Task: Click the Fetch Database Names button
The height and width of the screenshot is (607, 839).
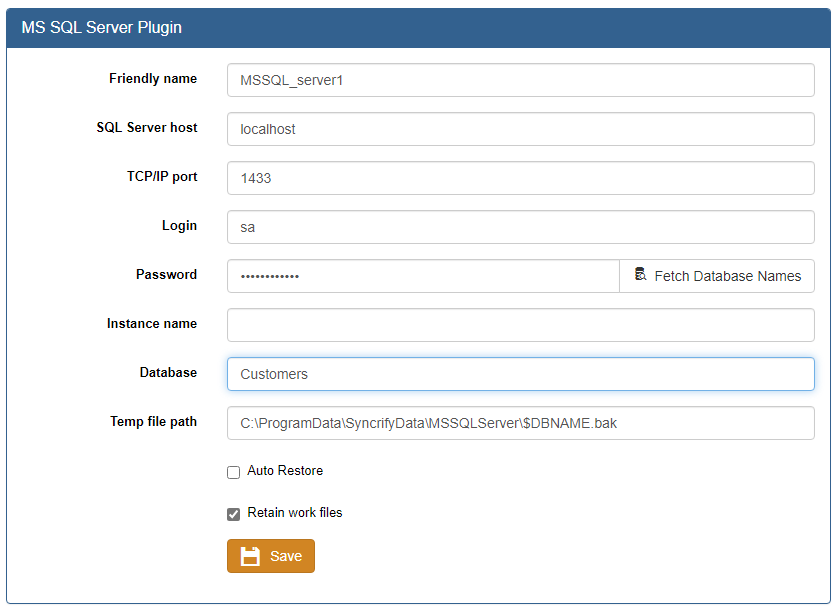Action: (x=717, y=275)
